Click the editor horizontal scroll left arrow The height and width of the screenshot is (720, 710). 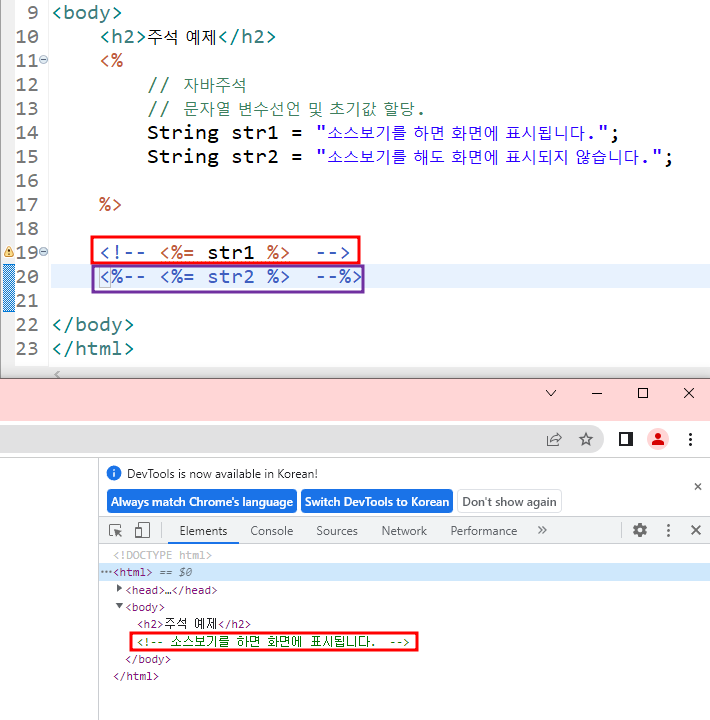[57, 374]
